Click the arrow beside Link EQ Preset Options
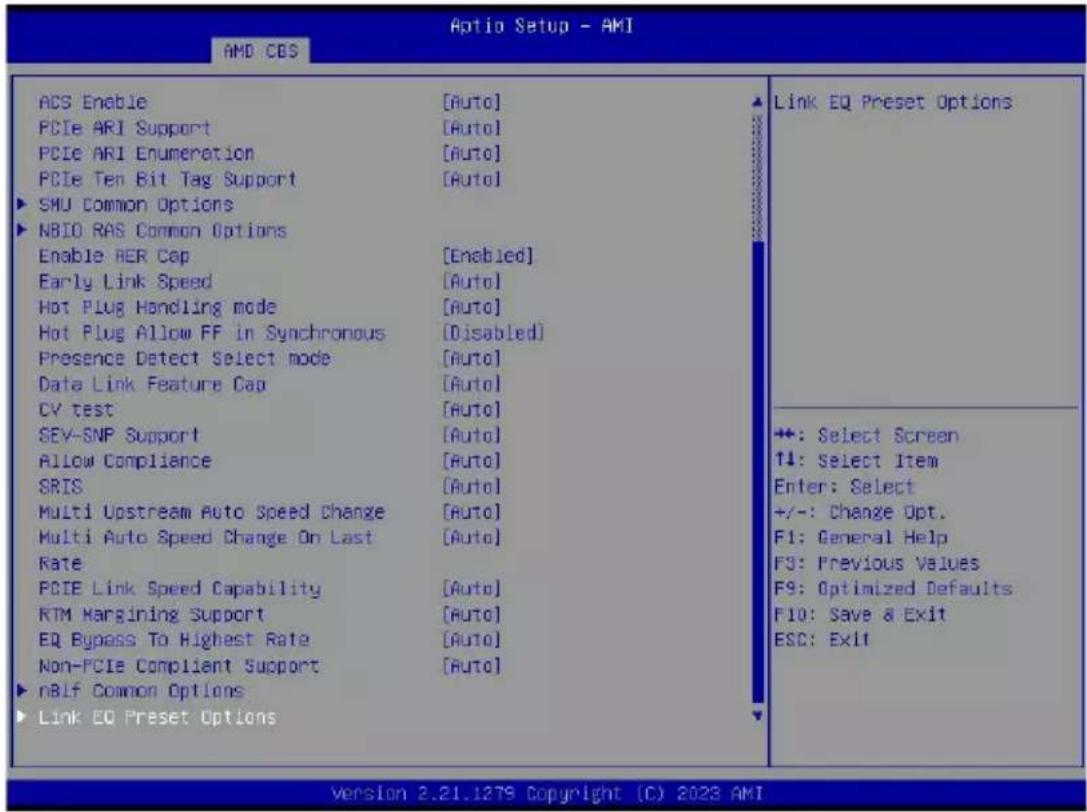Viewport: 1087px width, 812px height. click(x=22, y=717)
